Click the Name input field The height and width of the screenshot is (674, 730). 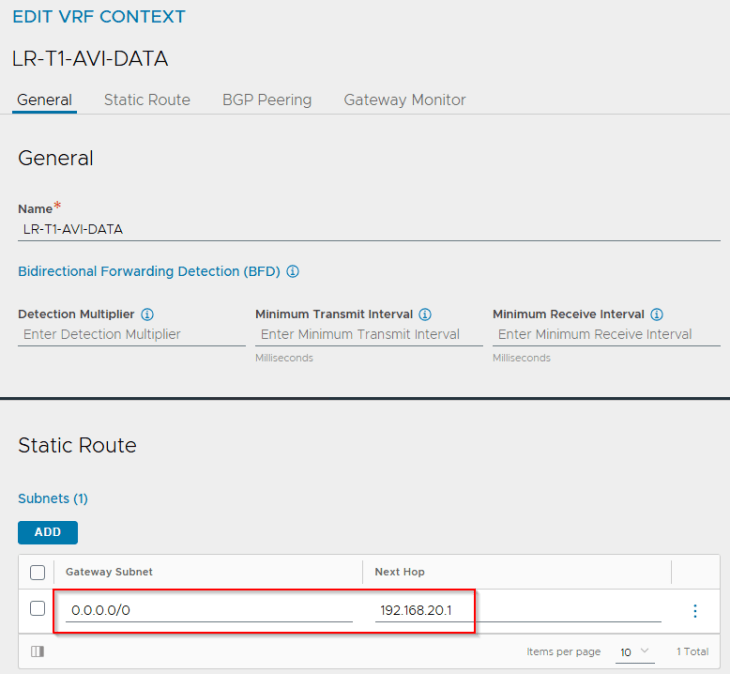tap(368, 229)
